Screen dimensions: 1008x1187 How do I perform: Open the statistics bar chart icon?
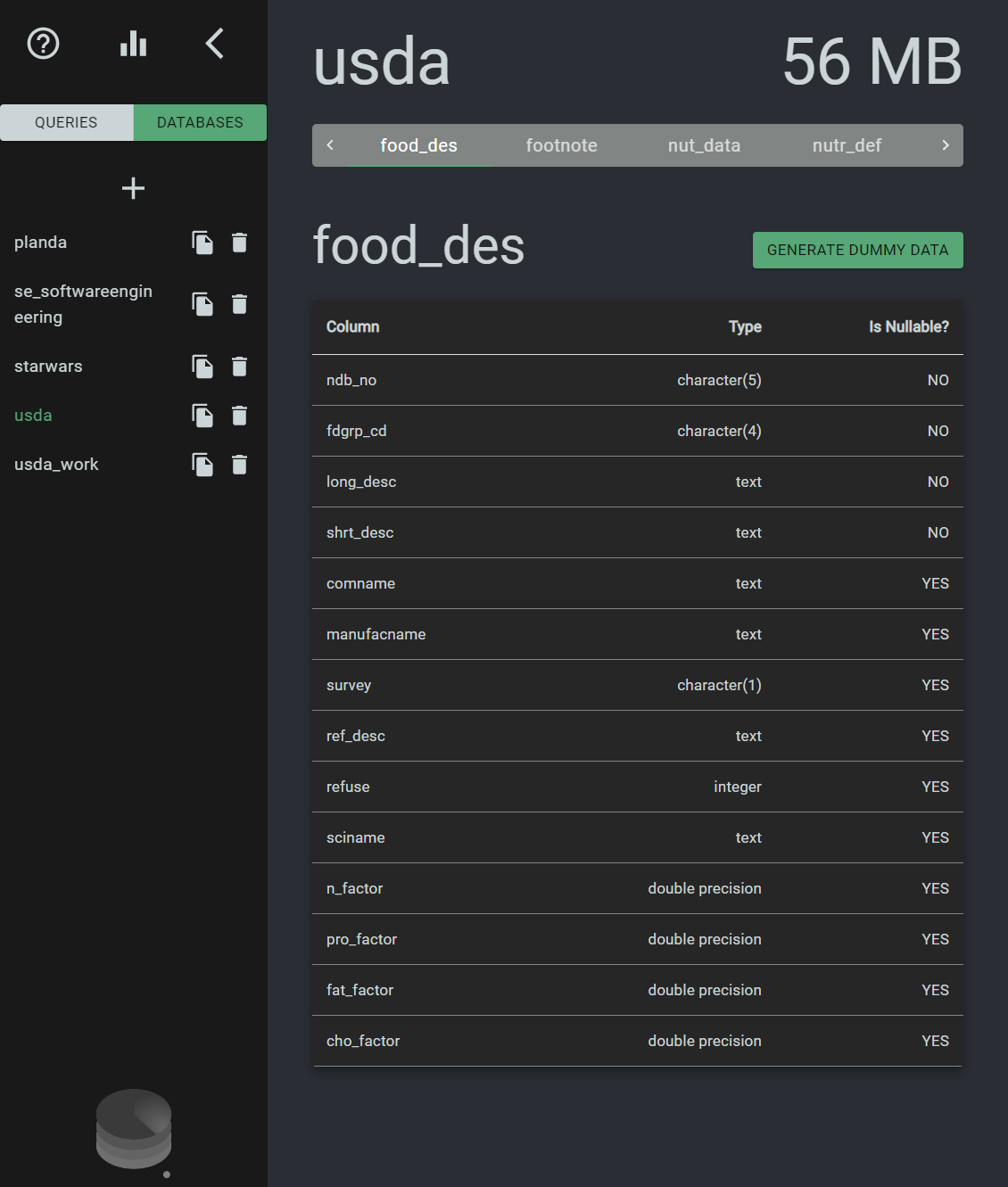[134, 43]
